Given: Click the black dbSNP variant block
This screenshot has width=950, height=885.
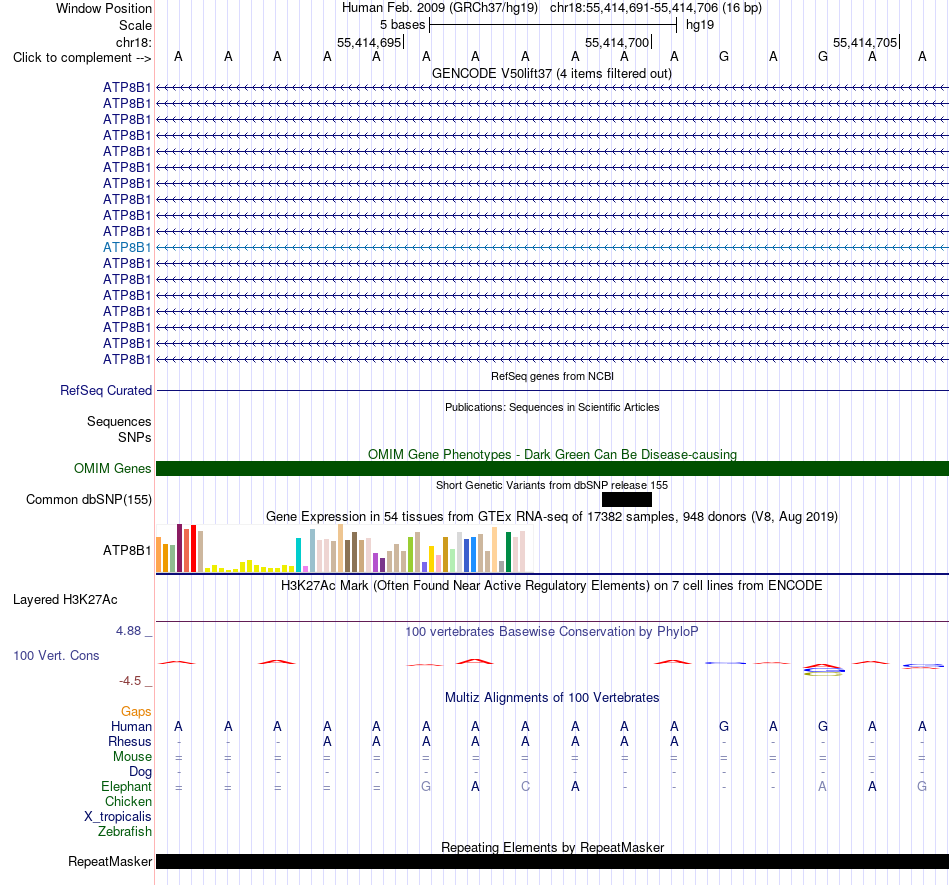Looking at the screenshot, I should 626,499.
